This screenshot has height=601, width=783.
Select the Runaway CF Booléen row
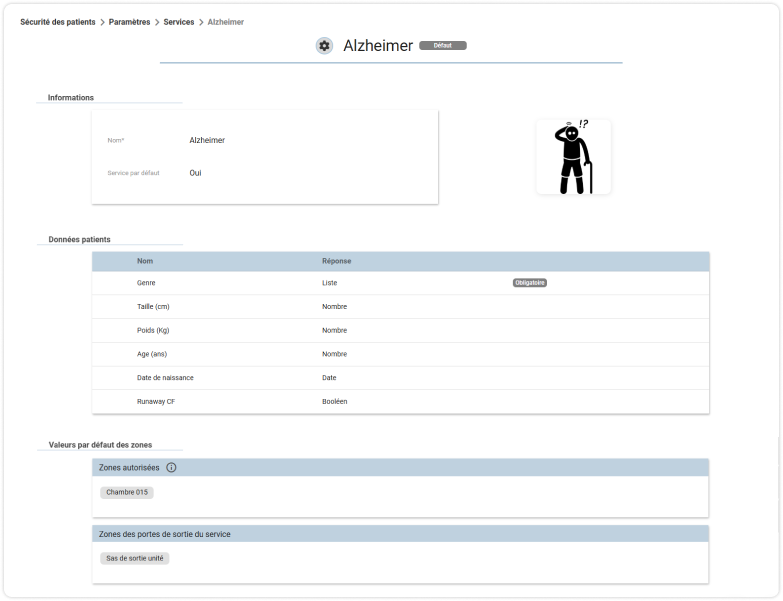[400, 401]
